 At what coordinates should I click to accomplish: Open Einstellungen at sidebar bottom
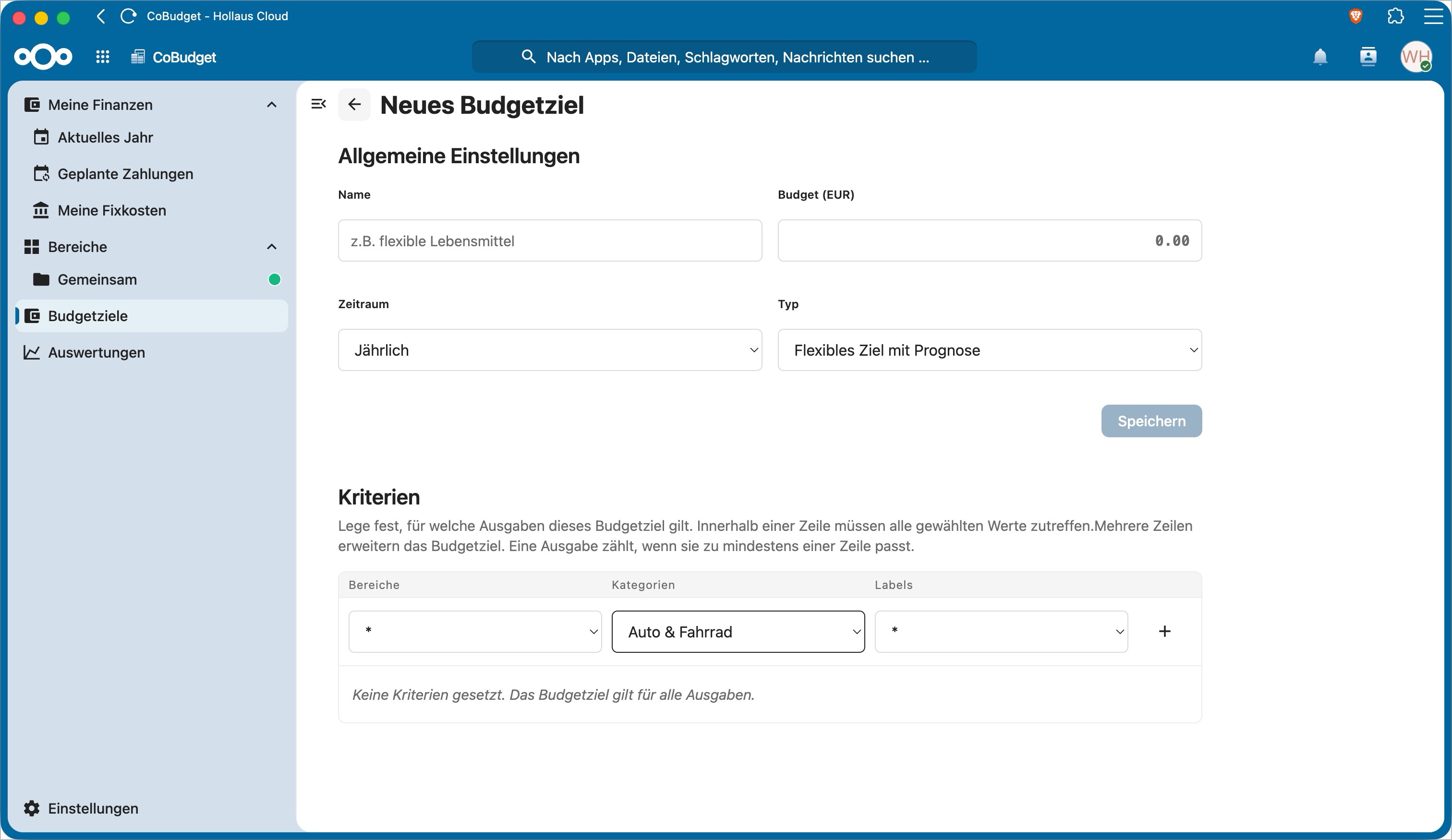point(152,808)
